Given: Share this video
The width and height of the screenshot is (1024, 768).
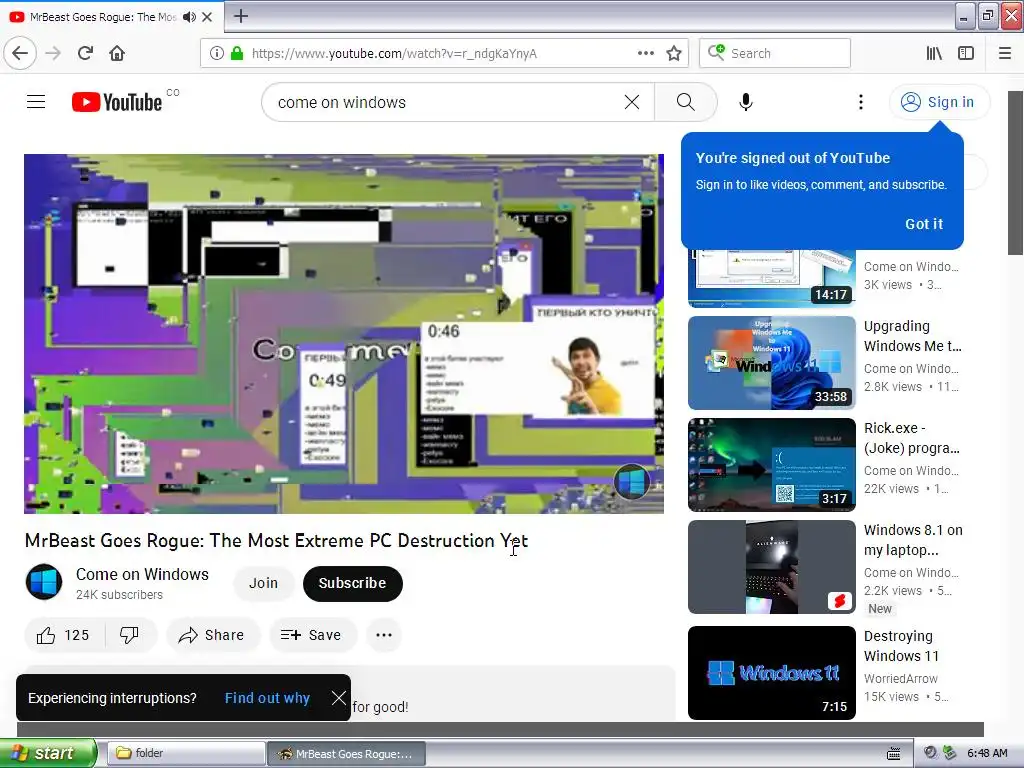Looking at the screenshot, I should click(x=213, y=635).
